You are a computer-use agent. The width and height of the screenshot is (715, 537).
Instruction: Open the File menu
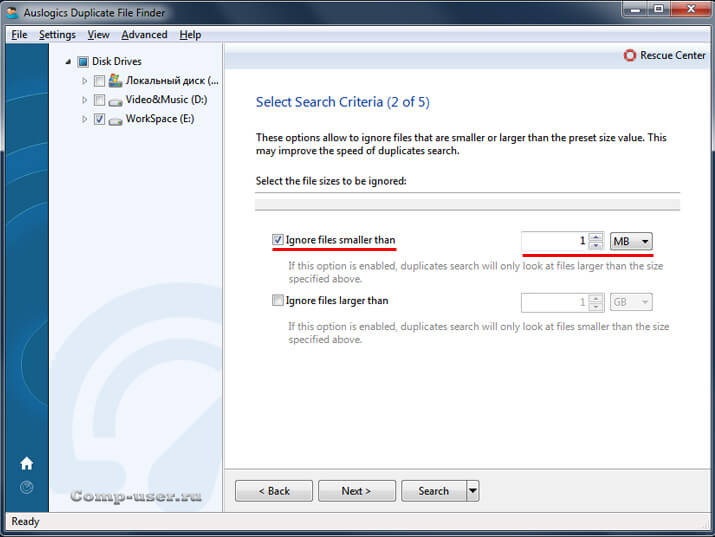pyautogui.click(x=19, y=35)
